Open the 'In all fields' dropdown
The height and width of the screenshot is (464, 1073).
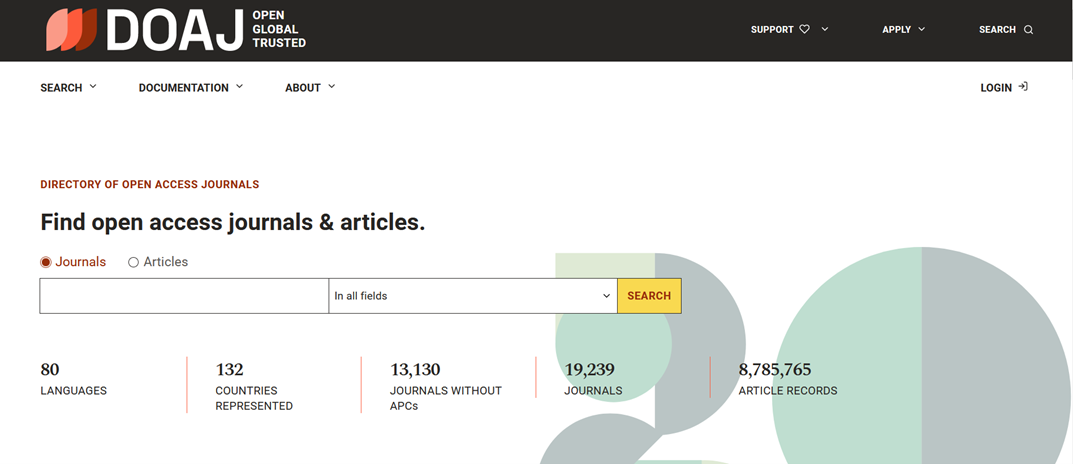click(473, 296)
